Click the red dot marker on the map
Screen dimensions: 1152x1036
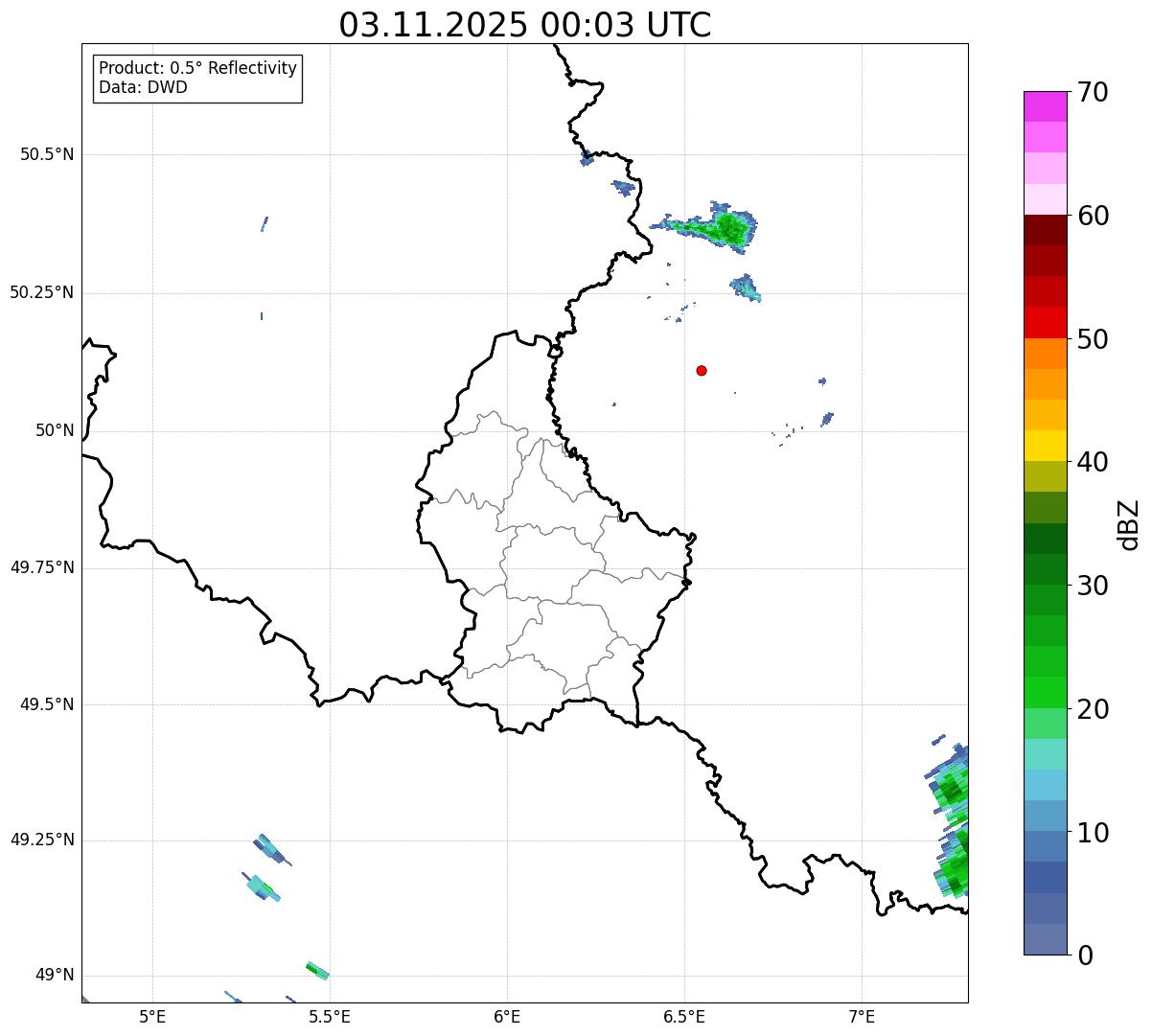(x=702, y=370)
